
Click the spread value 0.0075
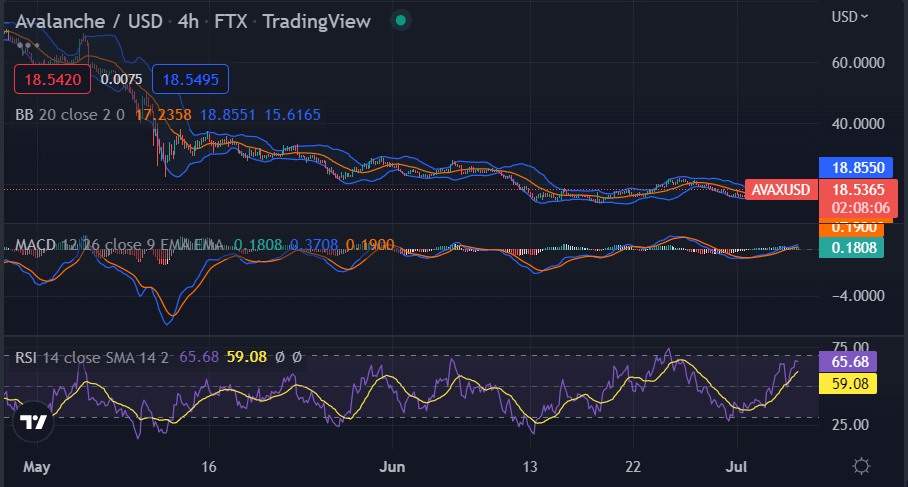(122, 79)
